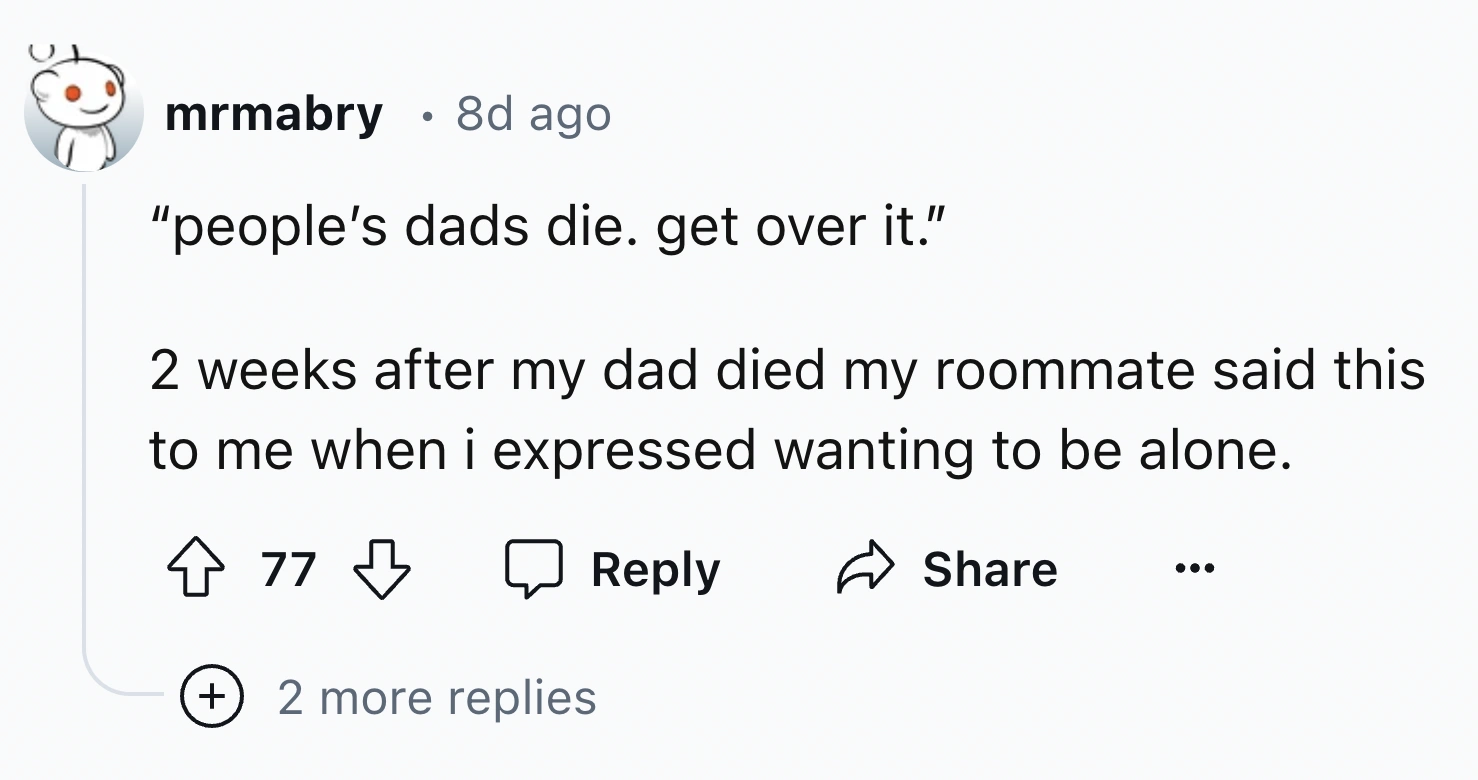Visit the mrmabry username profile link
Image resolution: width=1478 pixels, height=780 pixels.
(273, 114)
